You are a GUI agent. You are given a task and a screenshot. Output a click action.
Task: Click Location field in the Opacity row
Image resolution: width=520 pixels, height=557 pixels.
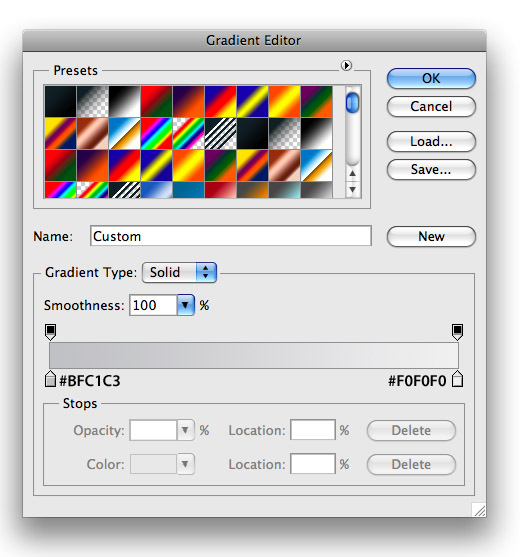coord(313,430)
